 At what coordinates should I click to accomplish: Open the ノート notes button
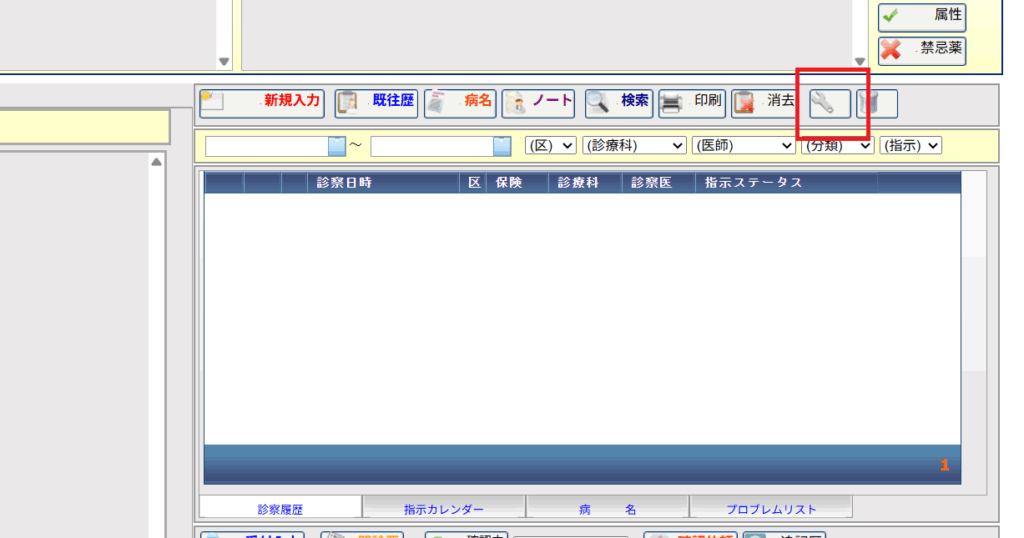pos(538,102)
